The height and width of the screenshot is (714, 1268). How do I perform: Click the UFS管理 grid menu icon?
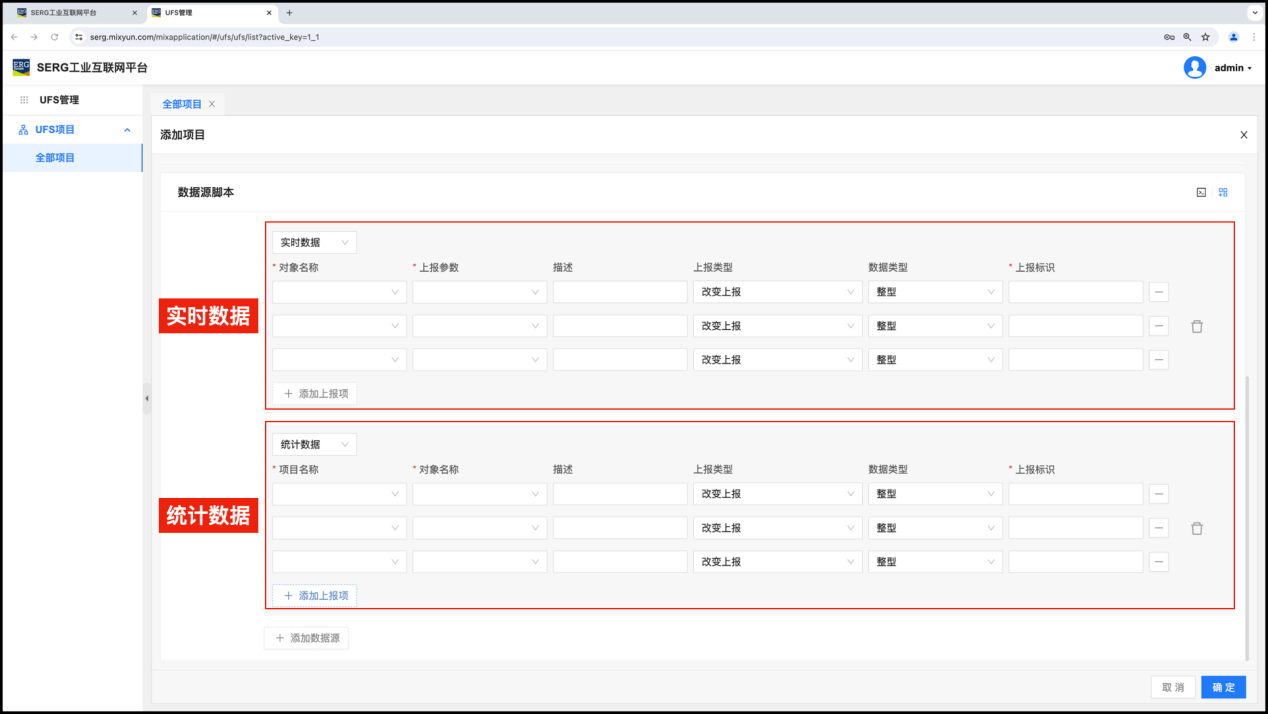coord(24,100)
